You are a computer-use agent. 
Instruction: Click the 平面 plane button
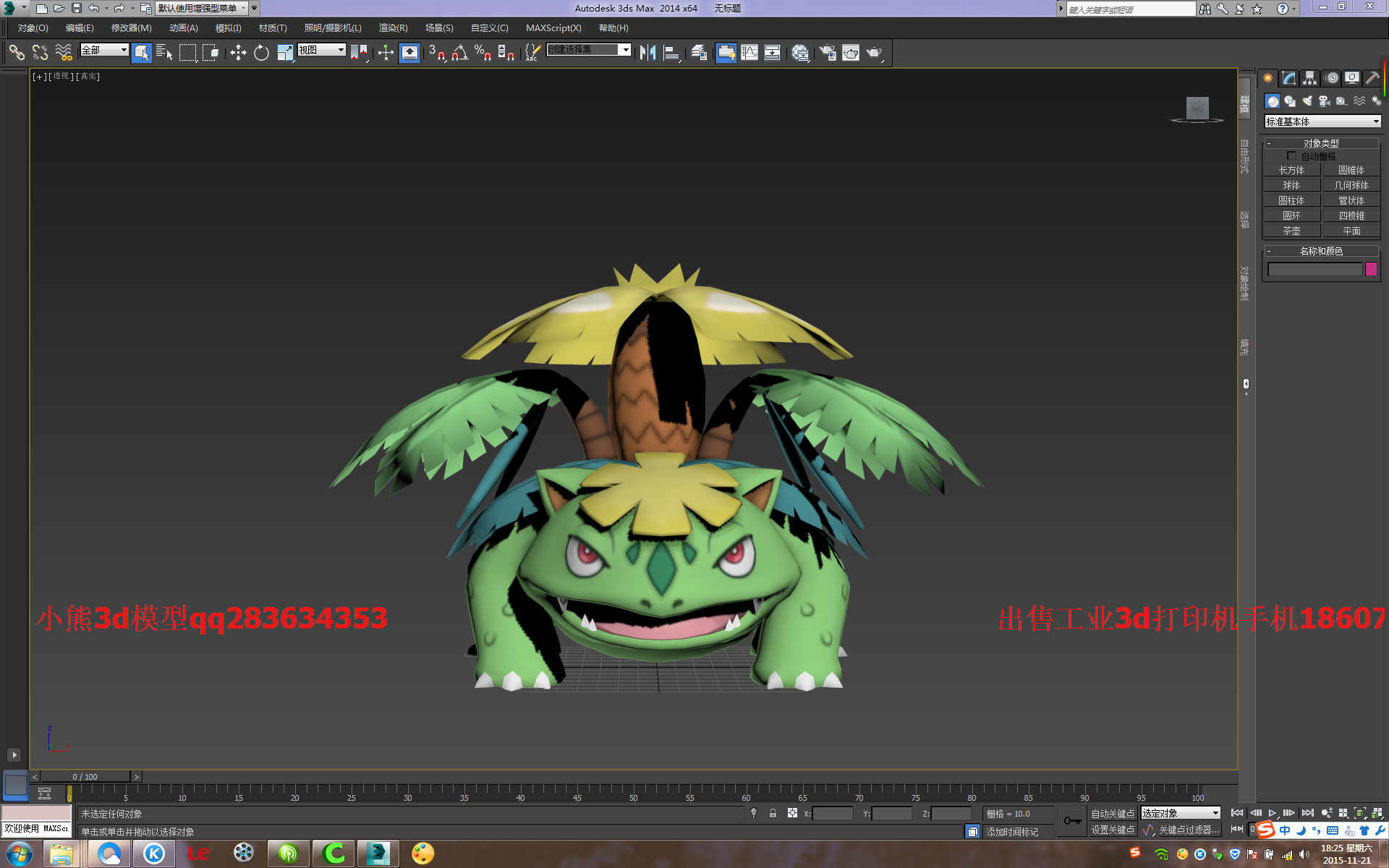point(1351,231)
